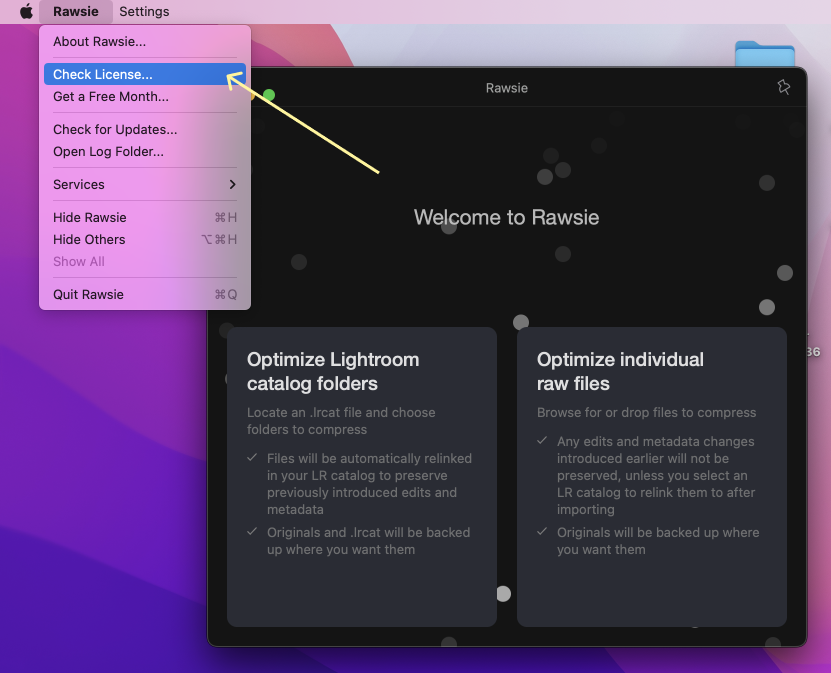Click the green zoom window button
The image size is (831, 673).
point(269,95)
